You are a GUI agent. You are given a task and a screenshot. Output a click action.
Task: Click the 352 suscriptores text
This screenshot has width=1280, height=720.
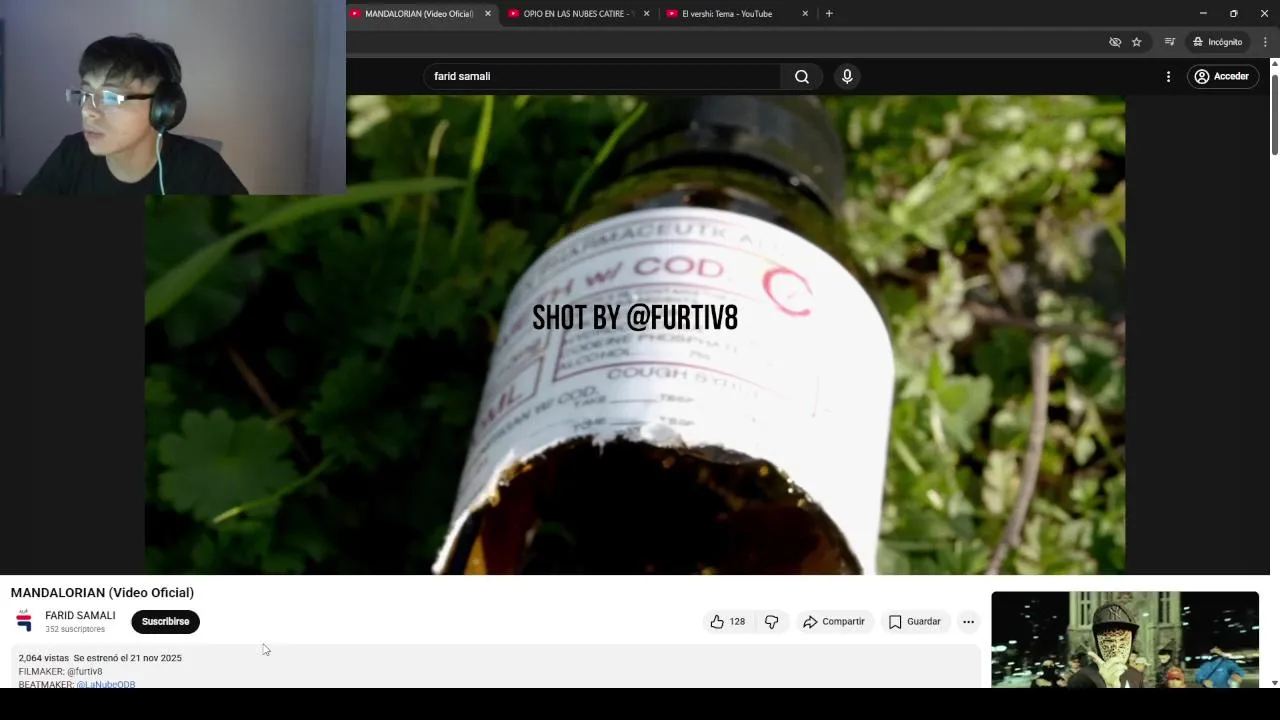click(75, 629)
